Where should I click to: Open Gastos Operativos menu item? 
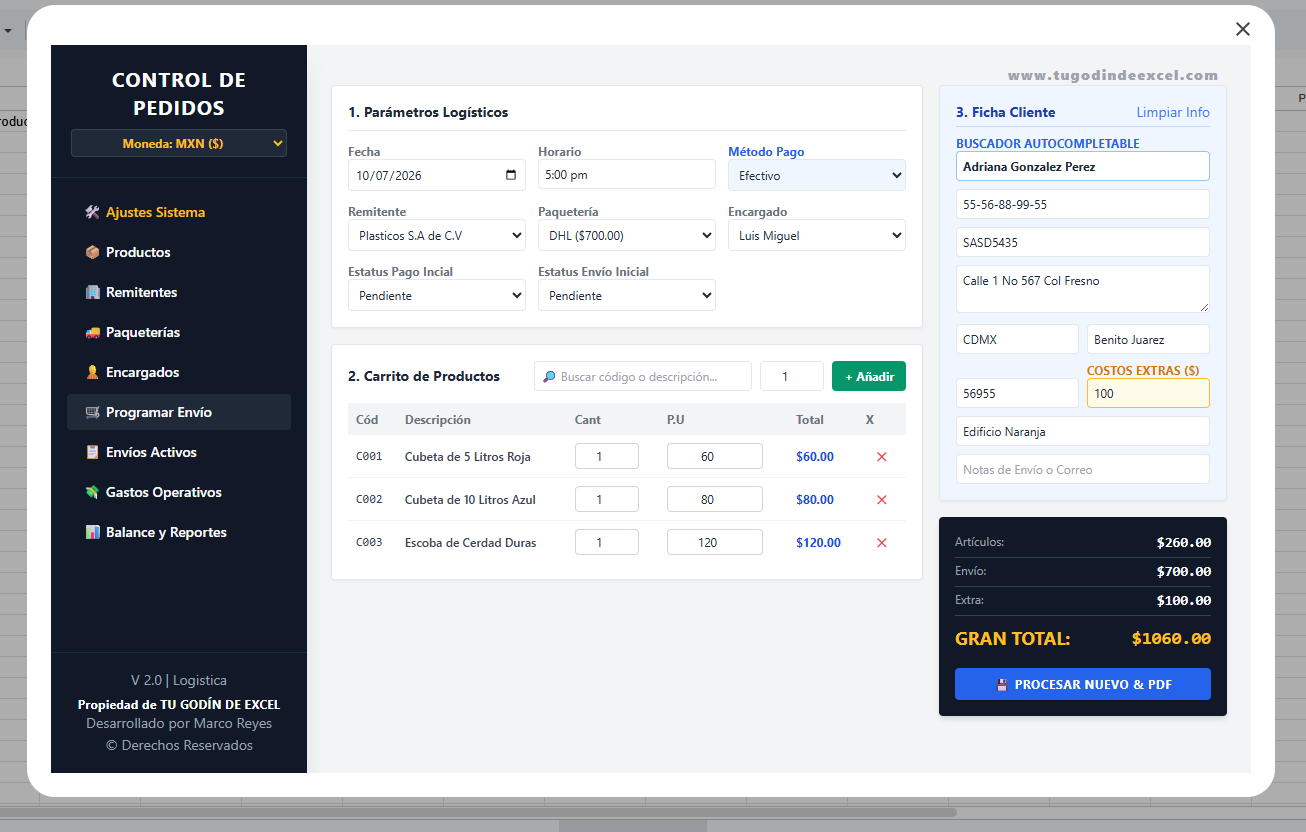click(x=179, y=492)
